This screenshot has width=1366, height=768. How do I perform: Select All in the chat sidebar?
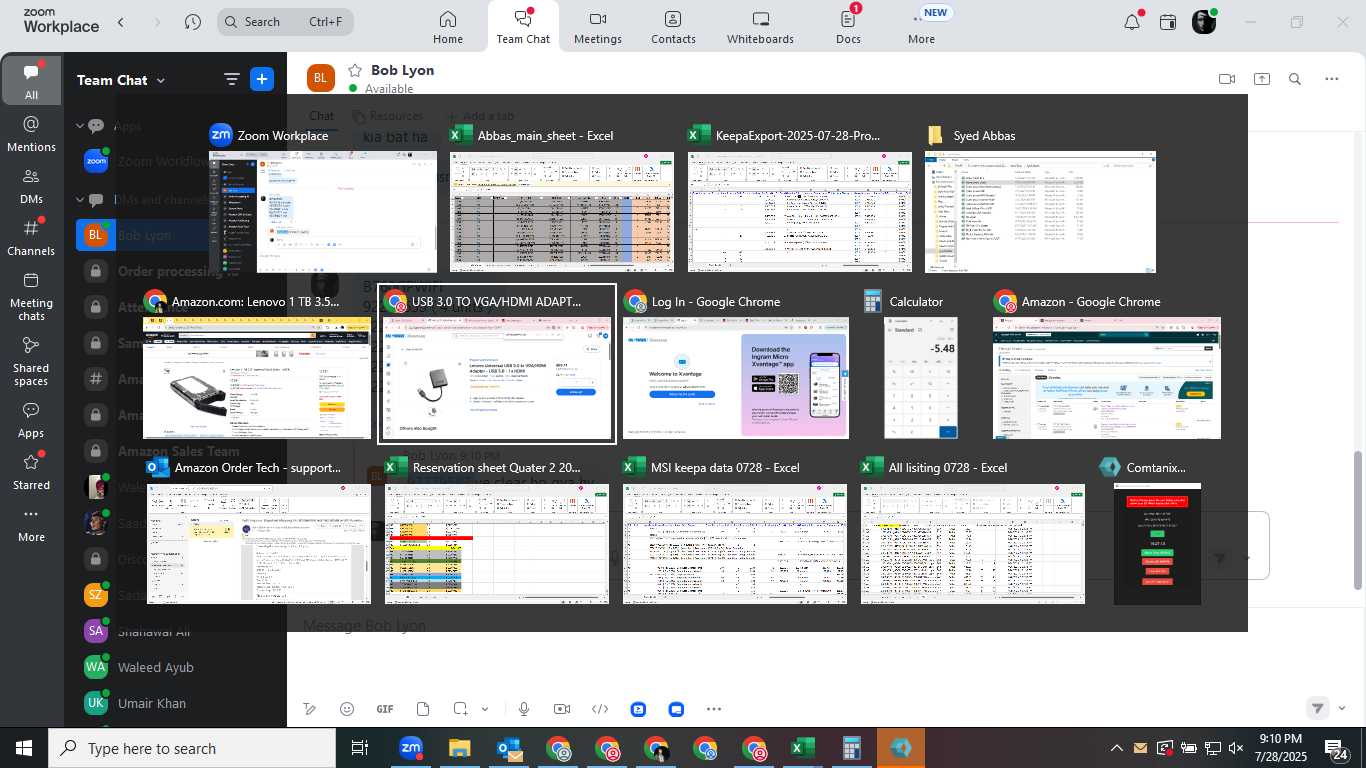tap(31, 81)
